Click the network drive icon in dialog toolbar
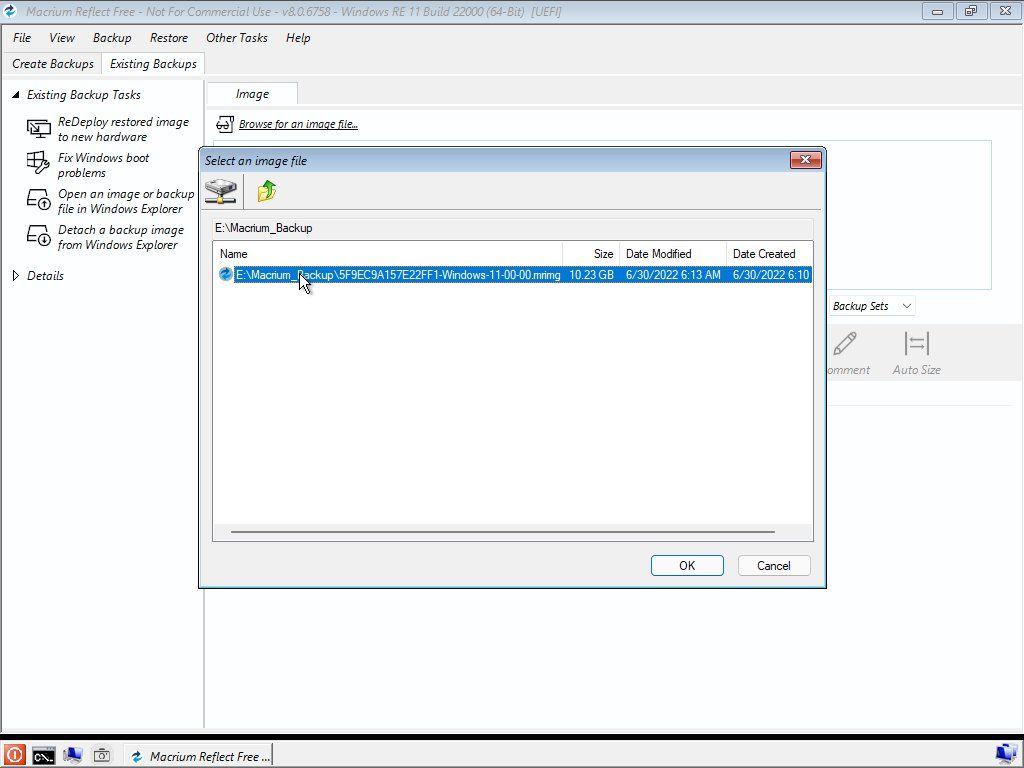This screenshot has width=1024, height=768. [221, 191]
